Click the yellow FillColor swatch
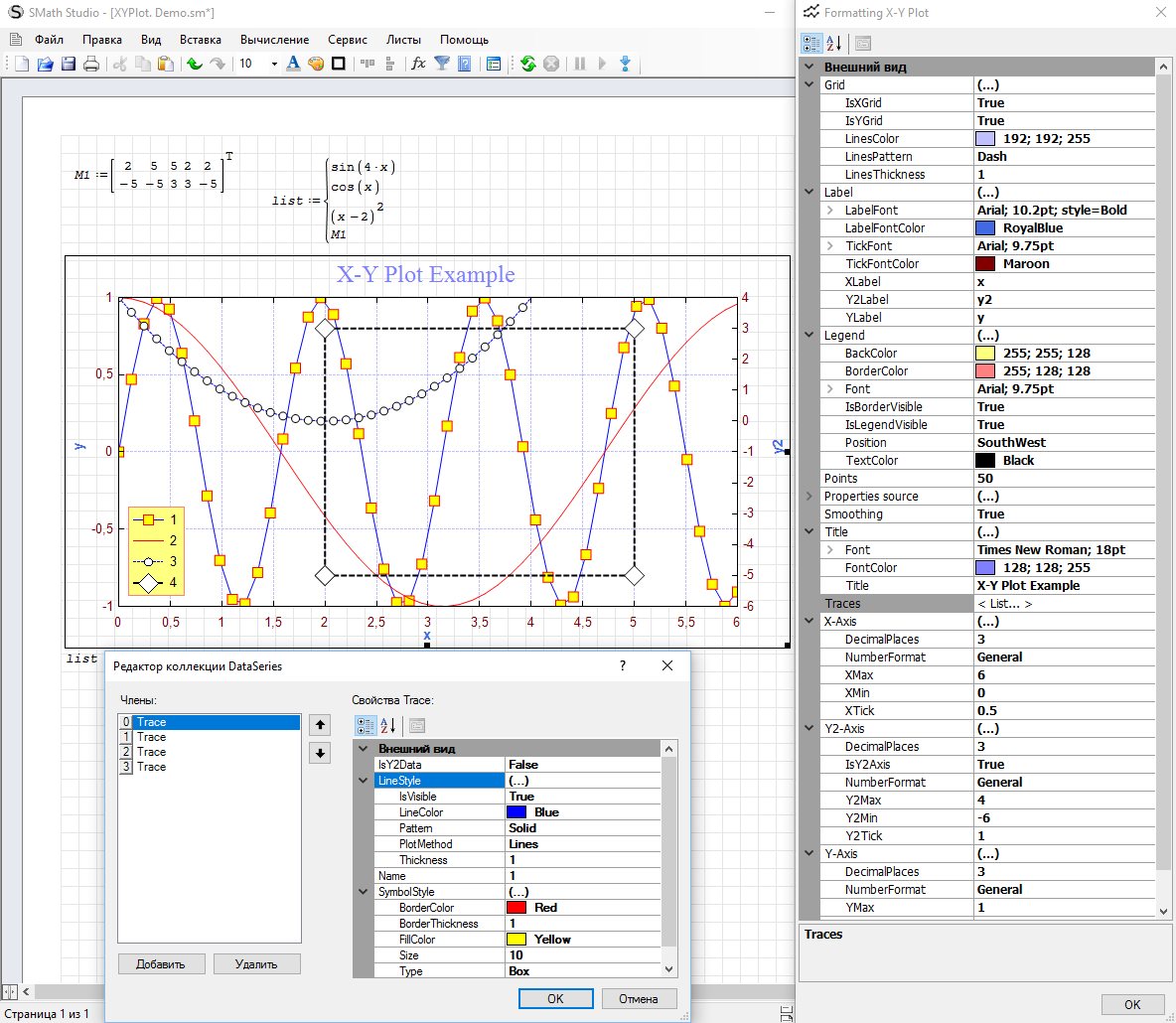The width and height of the screenshot is (1176, 1023). pyautogui.click(x=516, y=940)
